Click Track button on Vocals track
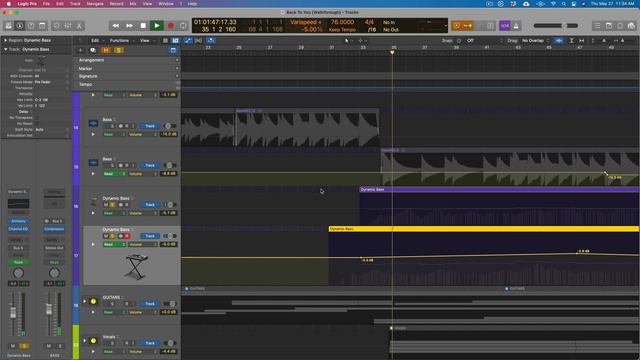Viewport: 640px width, 360px height. coord(150,343)
